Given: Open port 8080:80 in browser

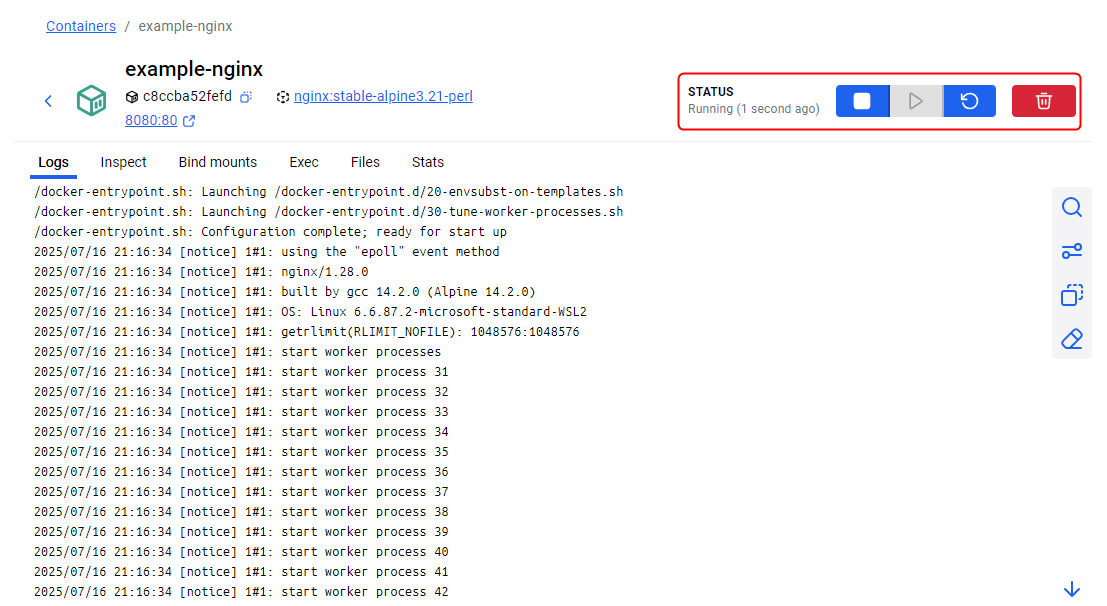Looking at the screenshot, I should (151, 121).
